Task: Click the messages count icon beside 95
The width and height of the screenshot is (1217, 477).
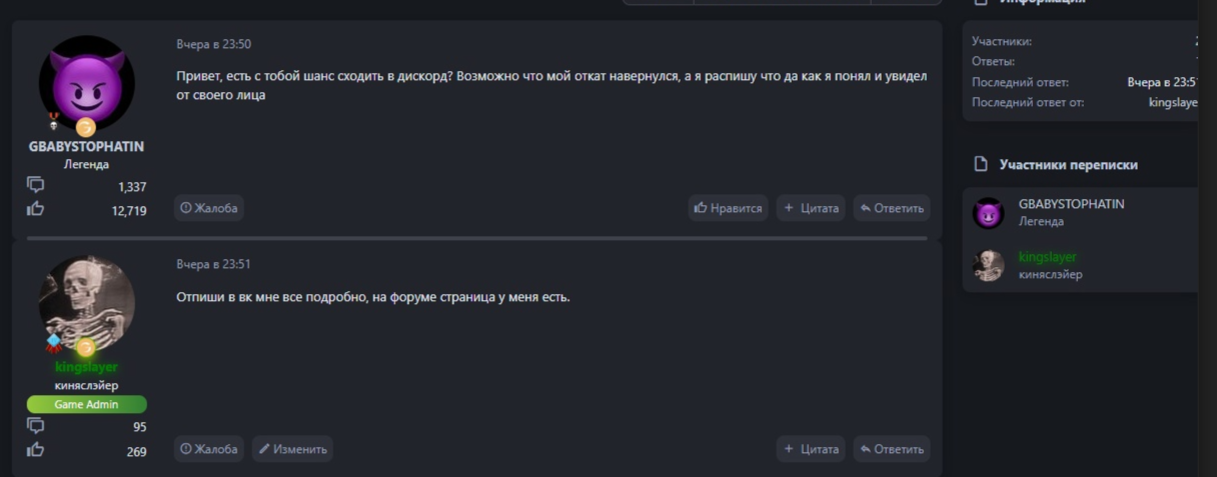Action: tap(36, 426)
